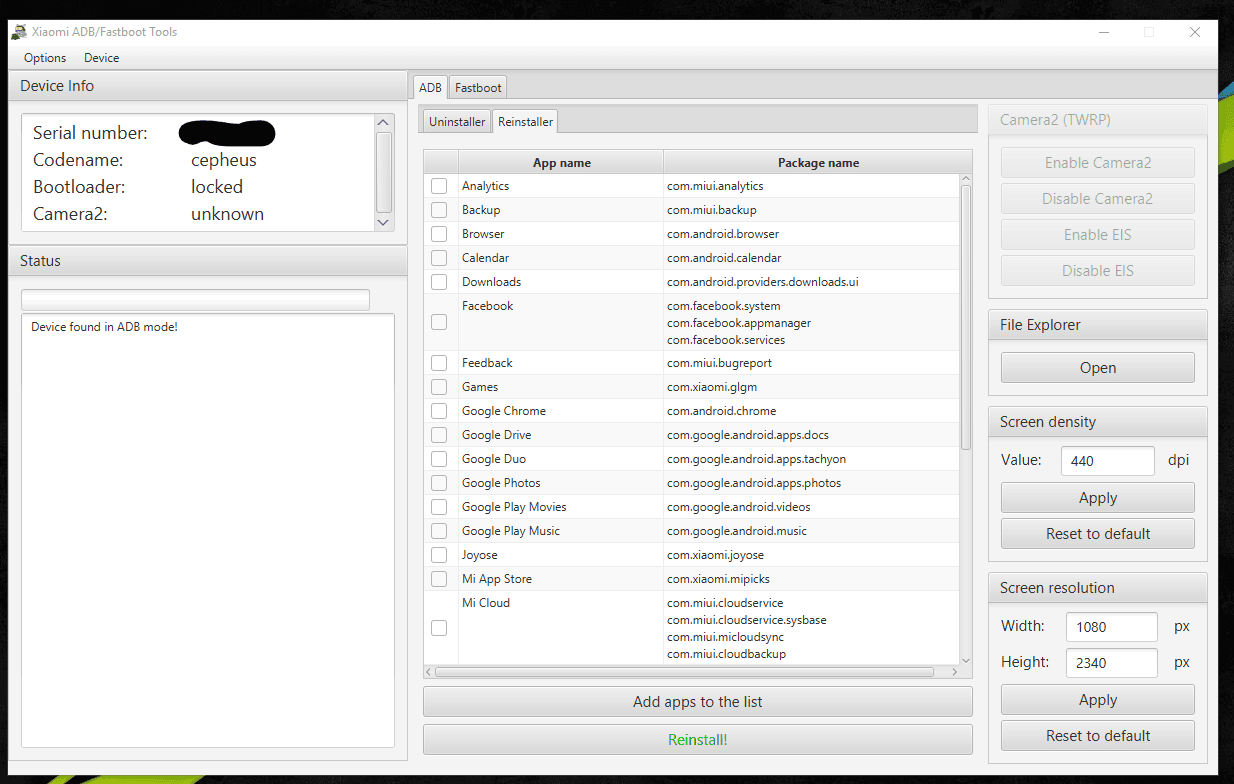
Task: Click the Xiaomi ADB/Fastboot Tools app icon
Action: (x=19, y=32)
